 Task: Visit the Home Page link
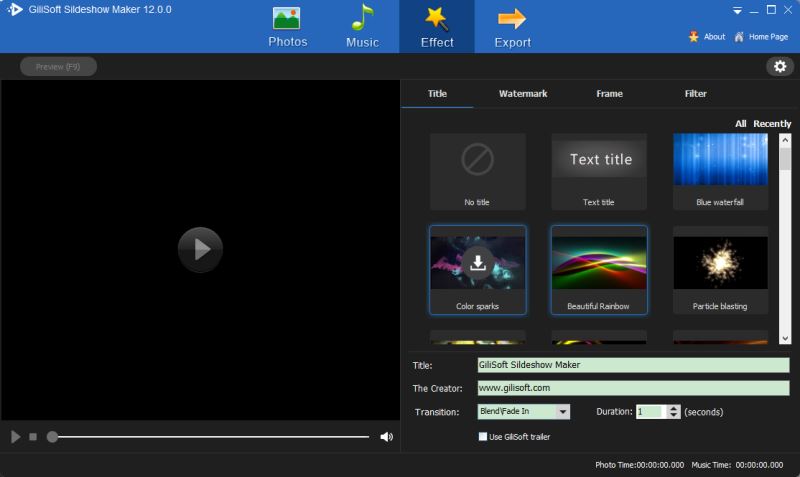point(768,37)
